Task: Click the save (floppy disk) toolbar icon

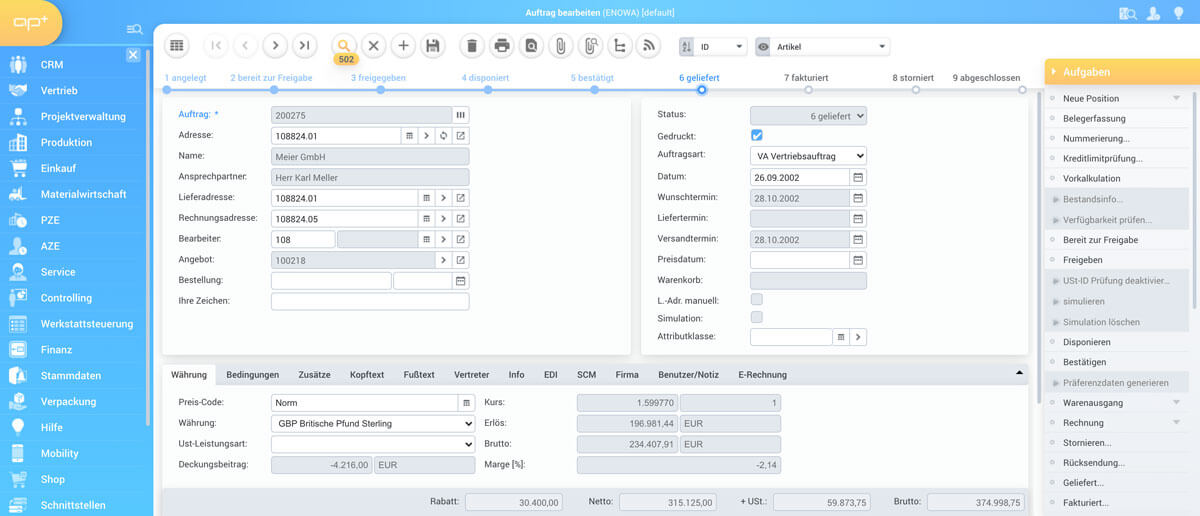Action: (x=432, y=45)
